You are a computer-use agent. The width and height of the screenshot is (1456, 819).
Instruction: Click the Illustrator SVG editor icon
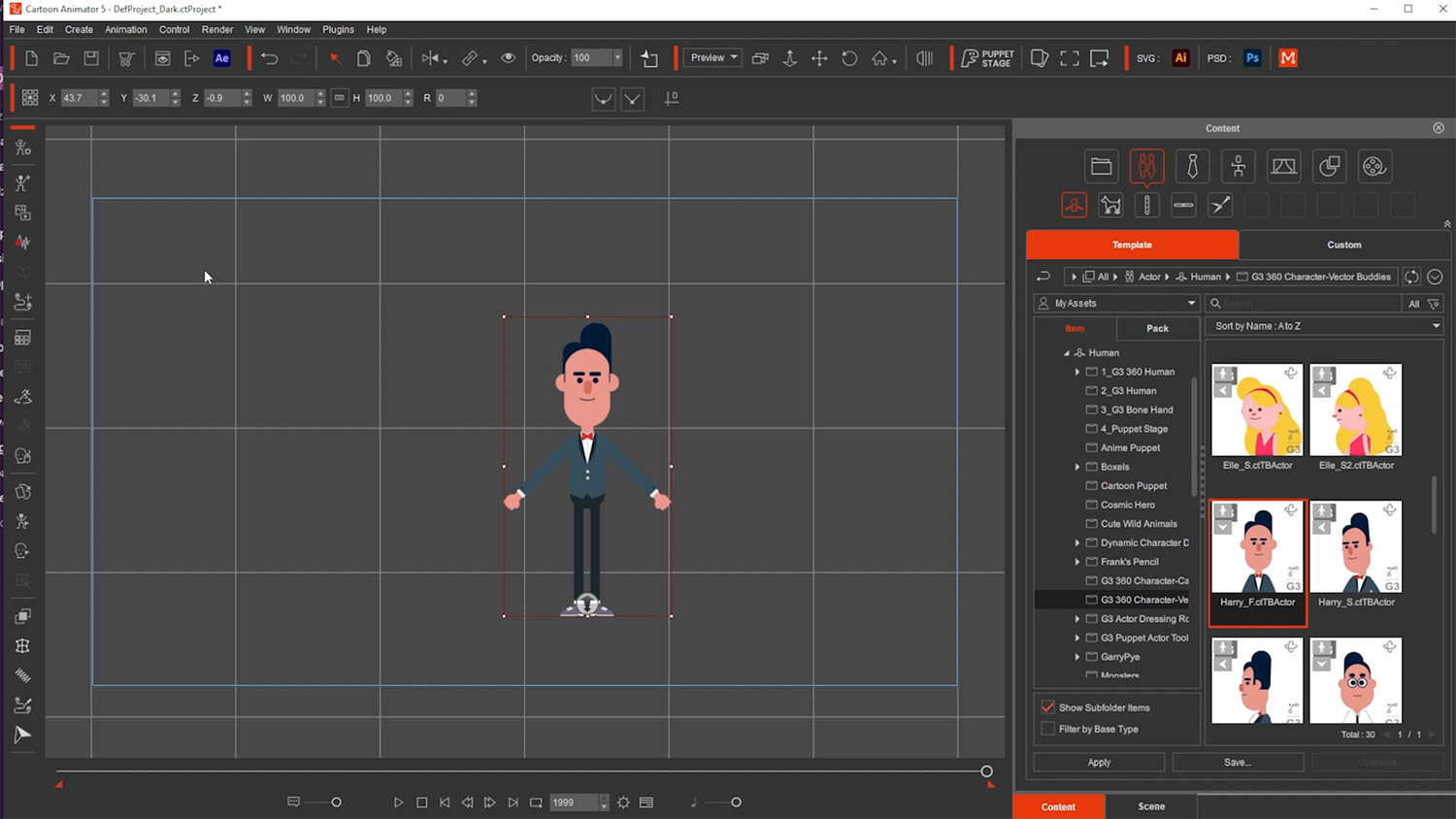pos(1180,58)
